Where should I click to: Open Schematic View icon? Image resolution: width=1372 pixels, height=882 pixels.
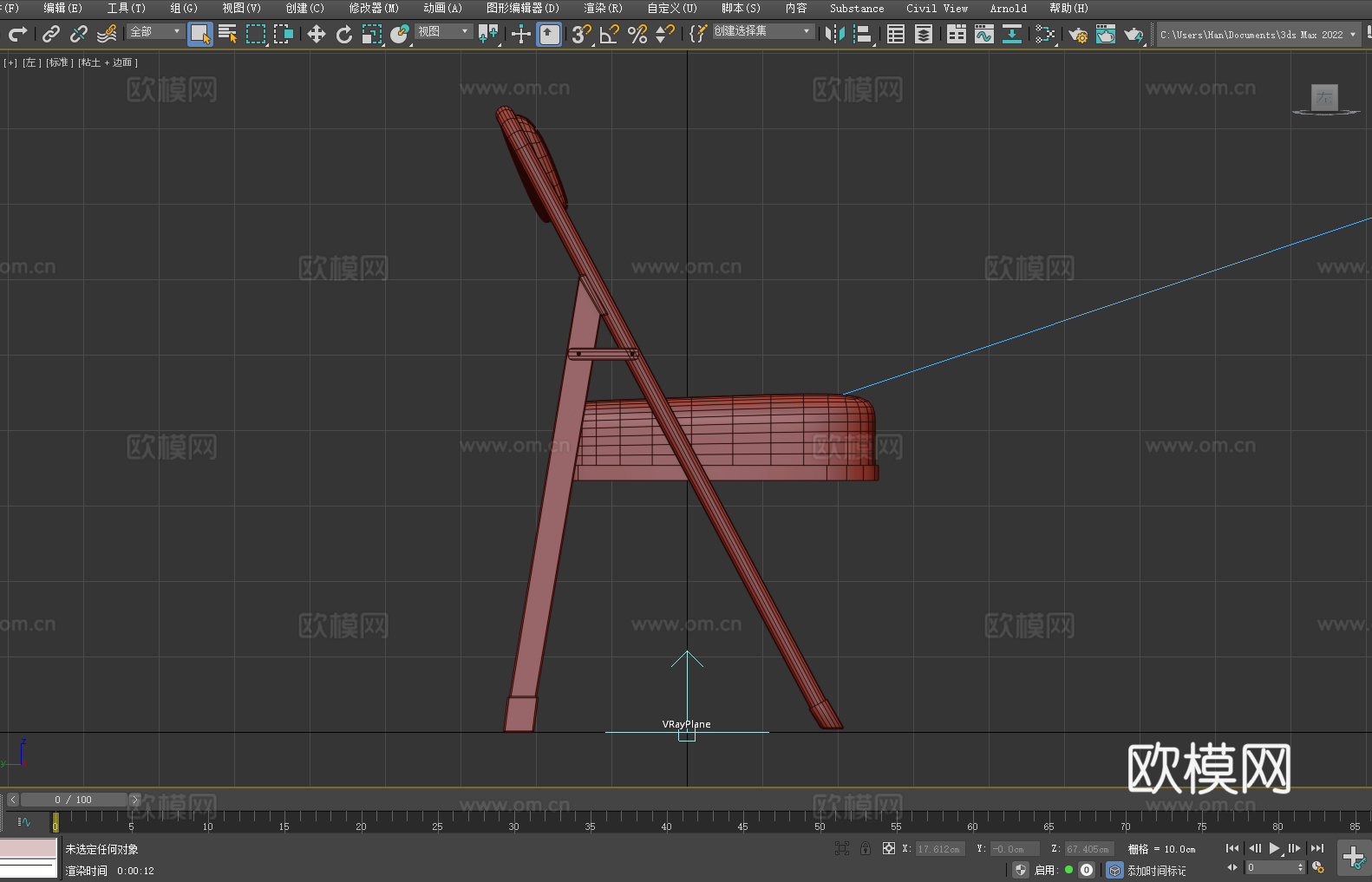point(1045,34)
